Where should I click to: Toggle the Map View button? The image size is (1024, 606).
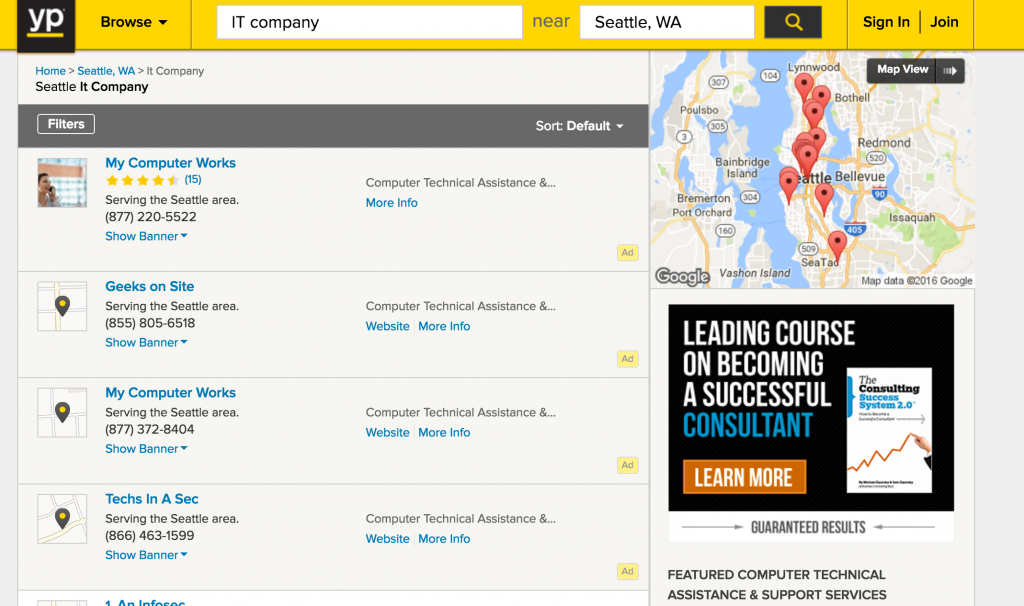(x=920, y=70)
